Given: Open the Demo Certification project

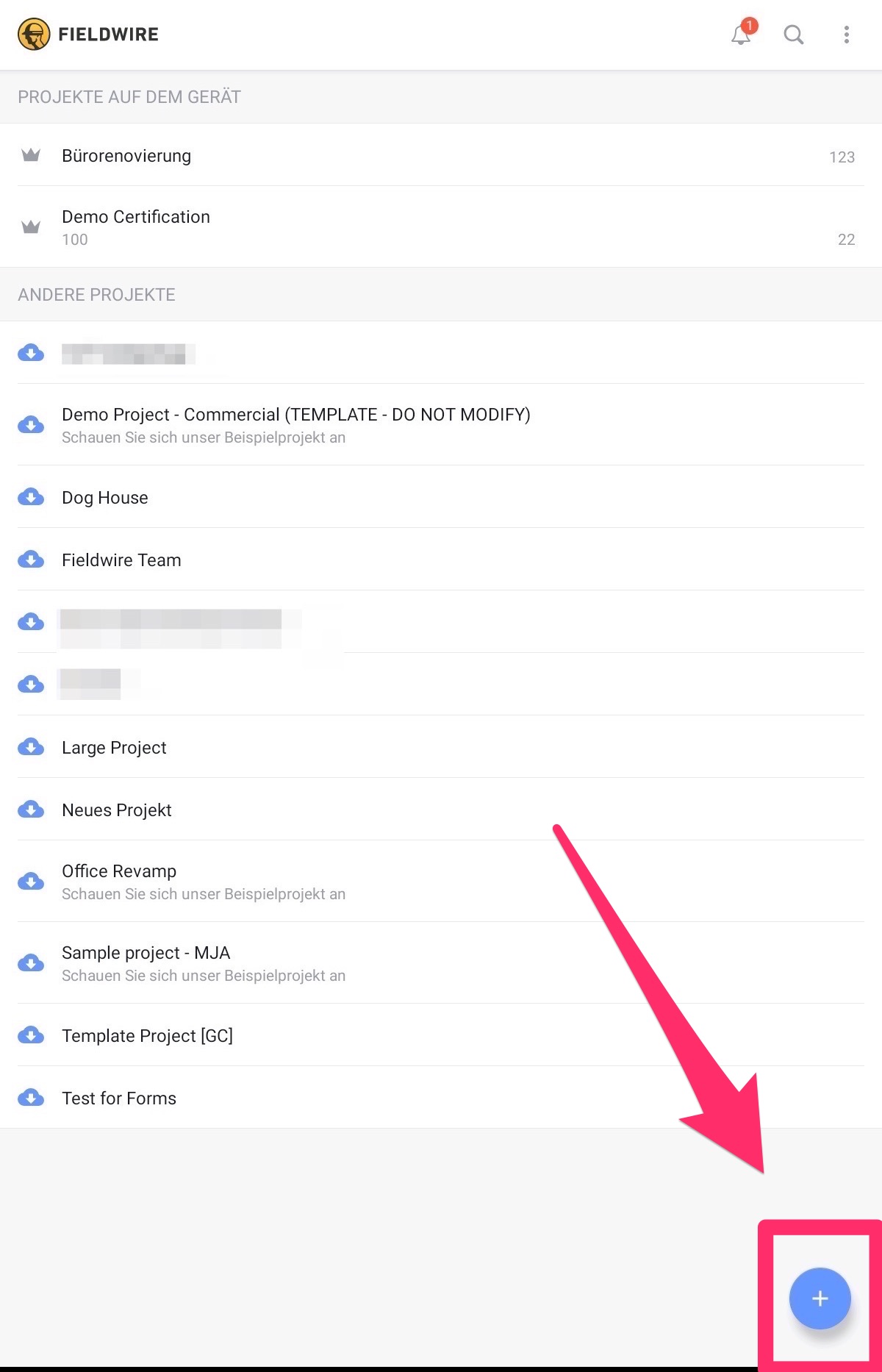Looking at the screenshot, I should [136, 218].
